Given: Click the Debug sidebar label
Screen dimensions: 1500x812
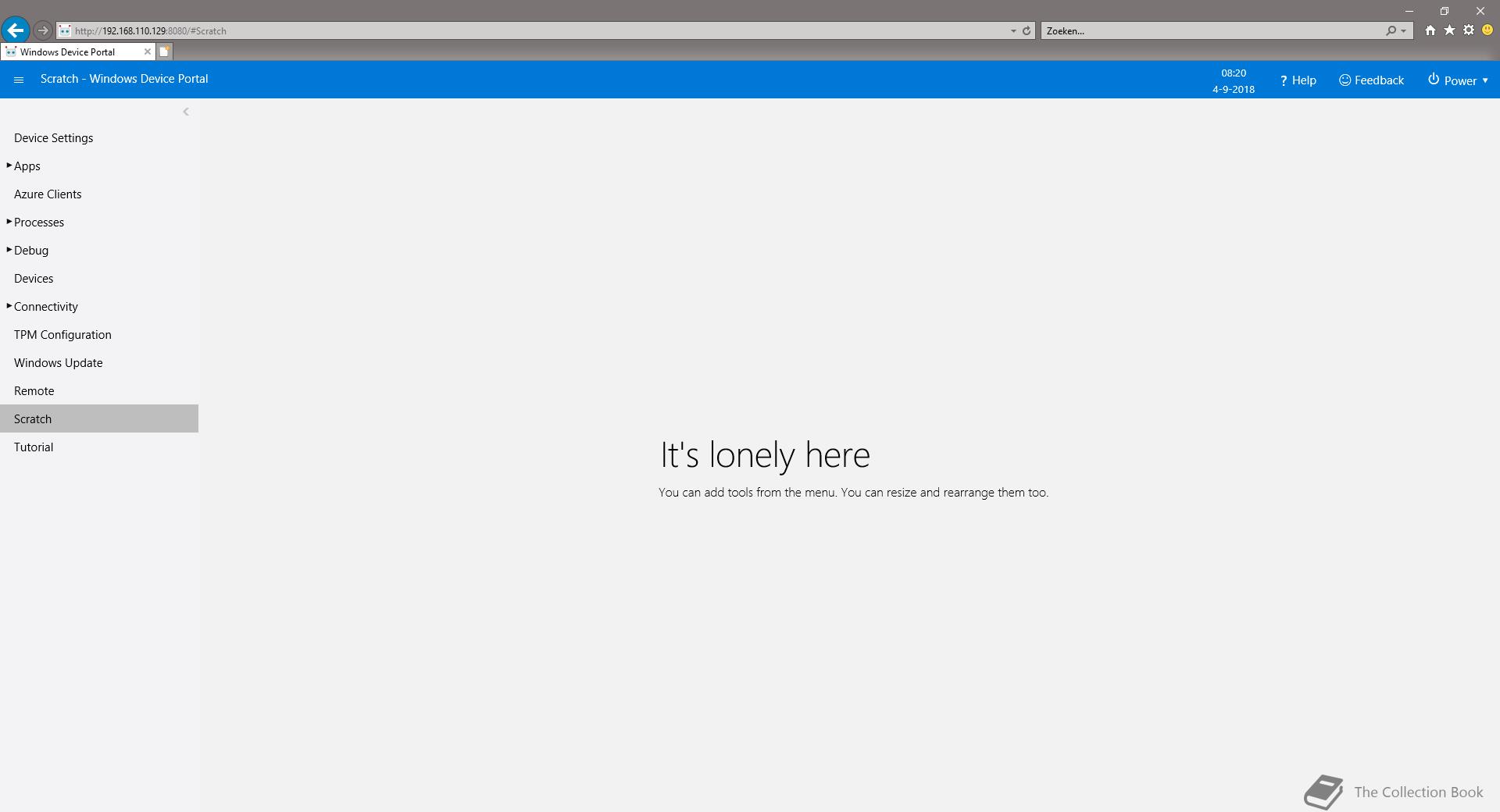Looking at the screenshot, I should (x=31, y=251).
